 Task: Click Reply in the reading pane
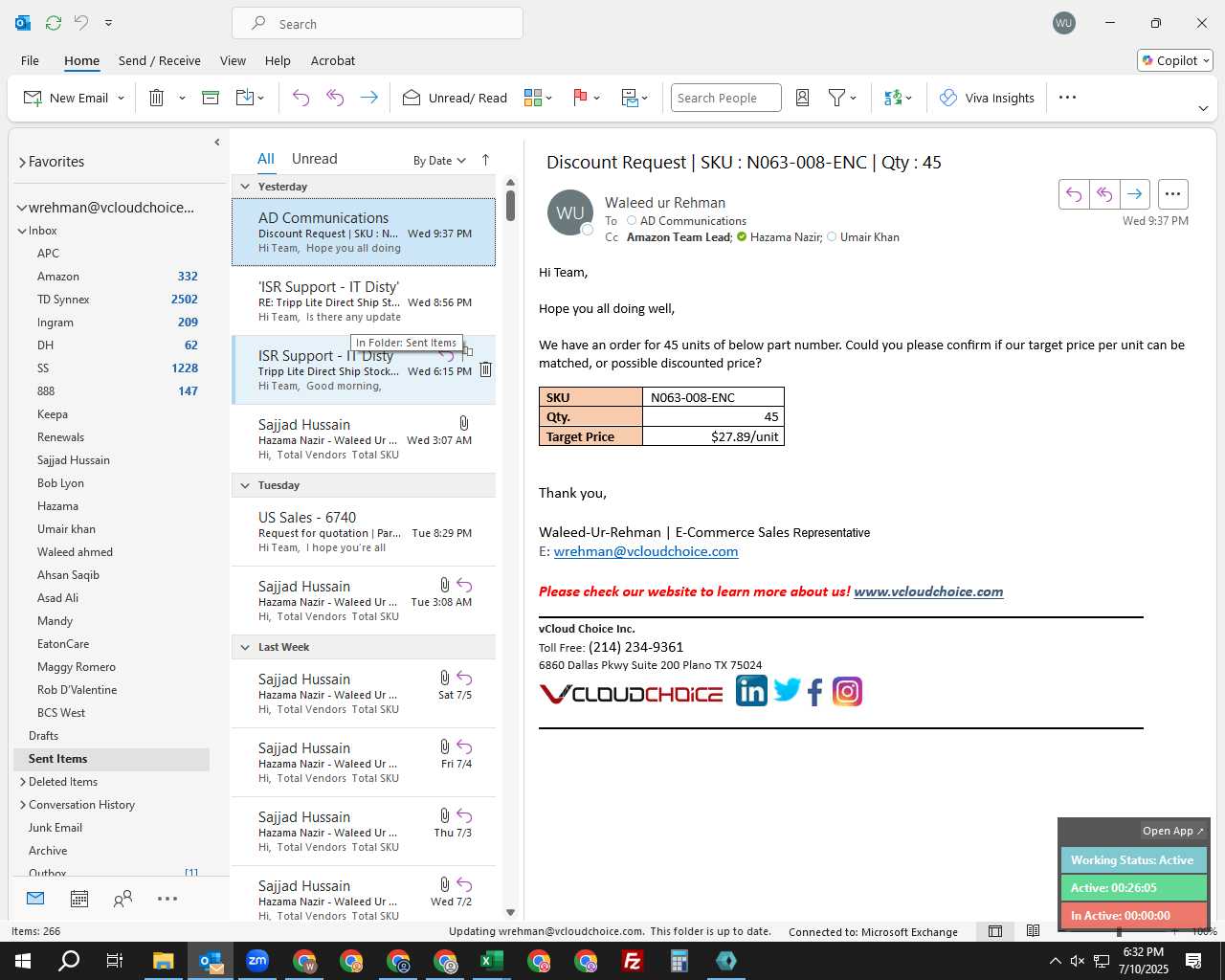[x=1074, y=194]
